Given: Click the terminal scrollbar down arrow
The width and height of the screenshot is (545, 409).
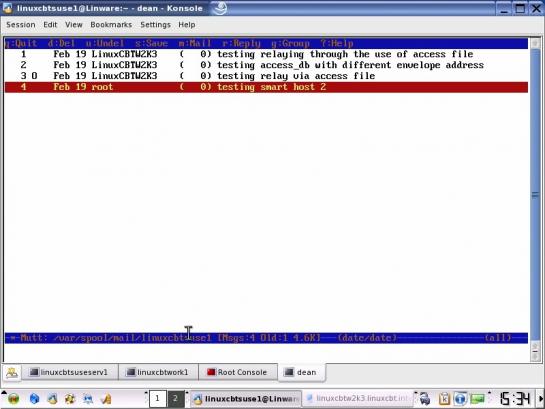Looking at the screenshot, I should point(536,356).
